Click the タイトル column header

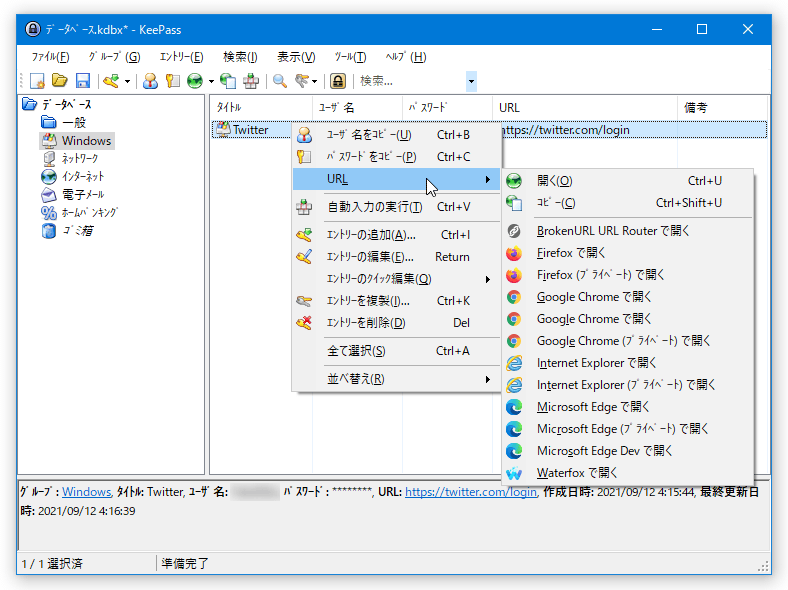click(261, 108)
